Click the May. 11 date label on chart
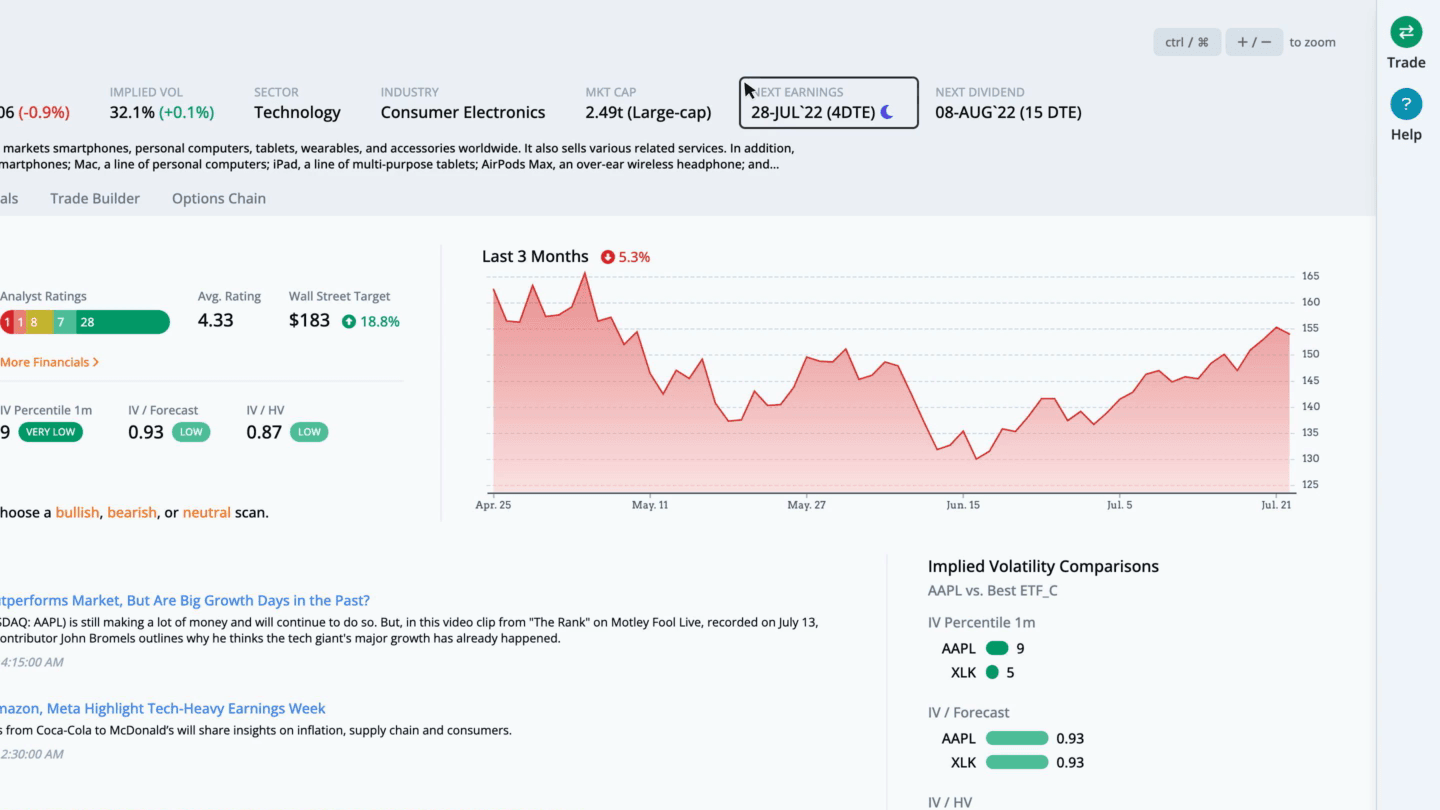 pos(650,505)
